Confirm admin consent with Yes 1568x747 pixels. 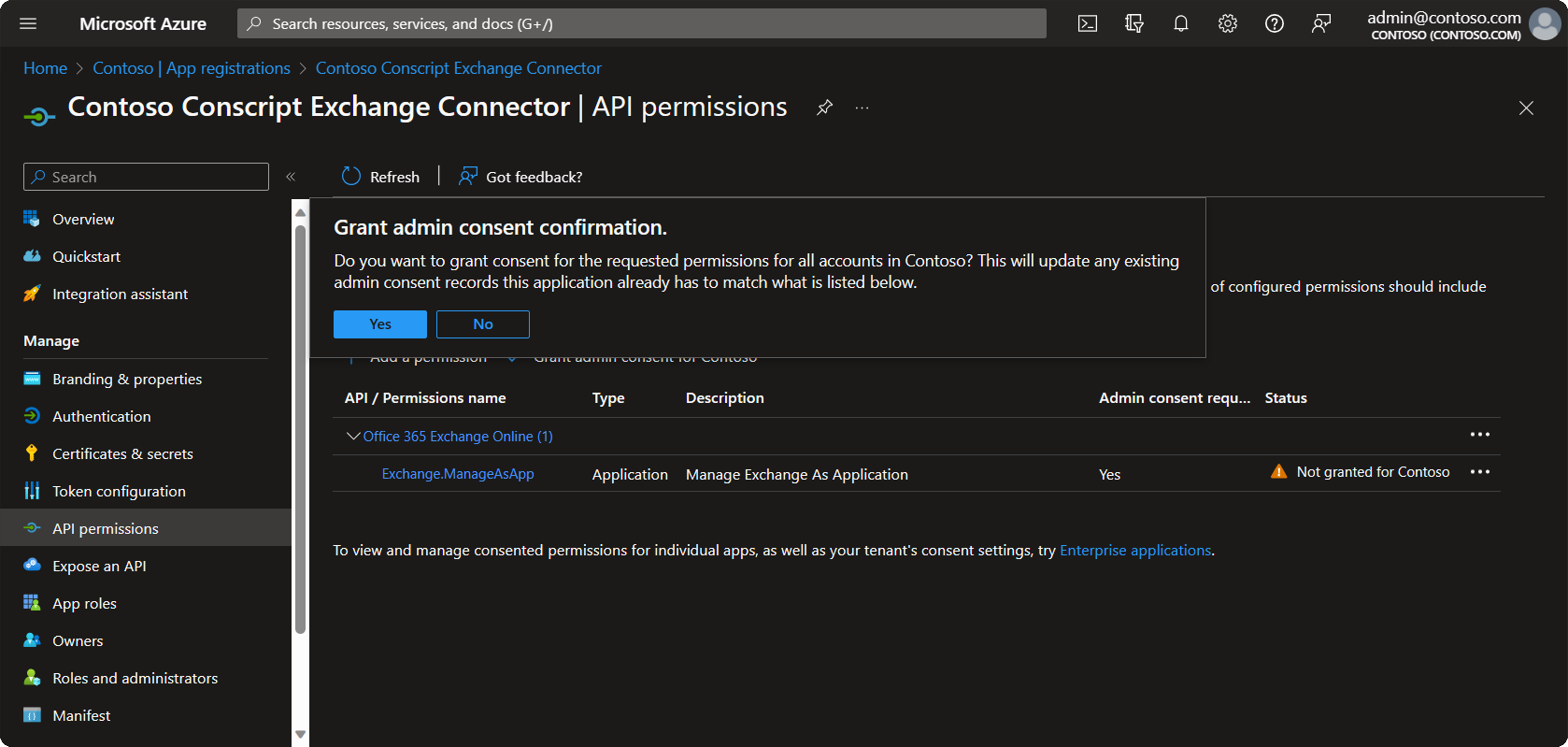tap(380, 324)
